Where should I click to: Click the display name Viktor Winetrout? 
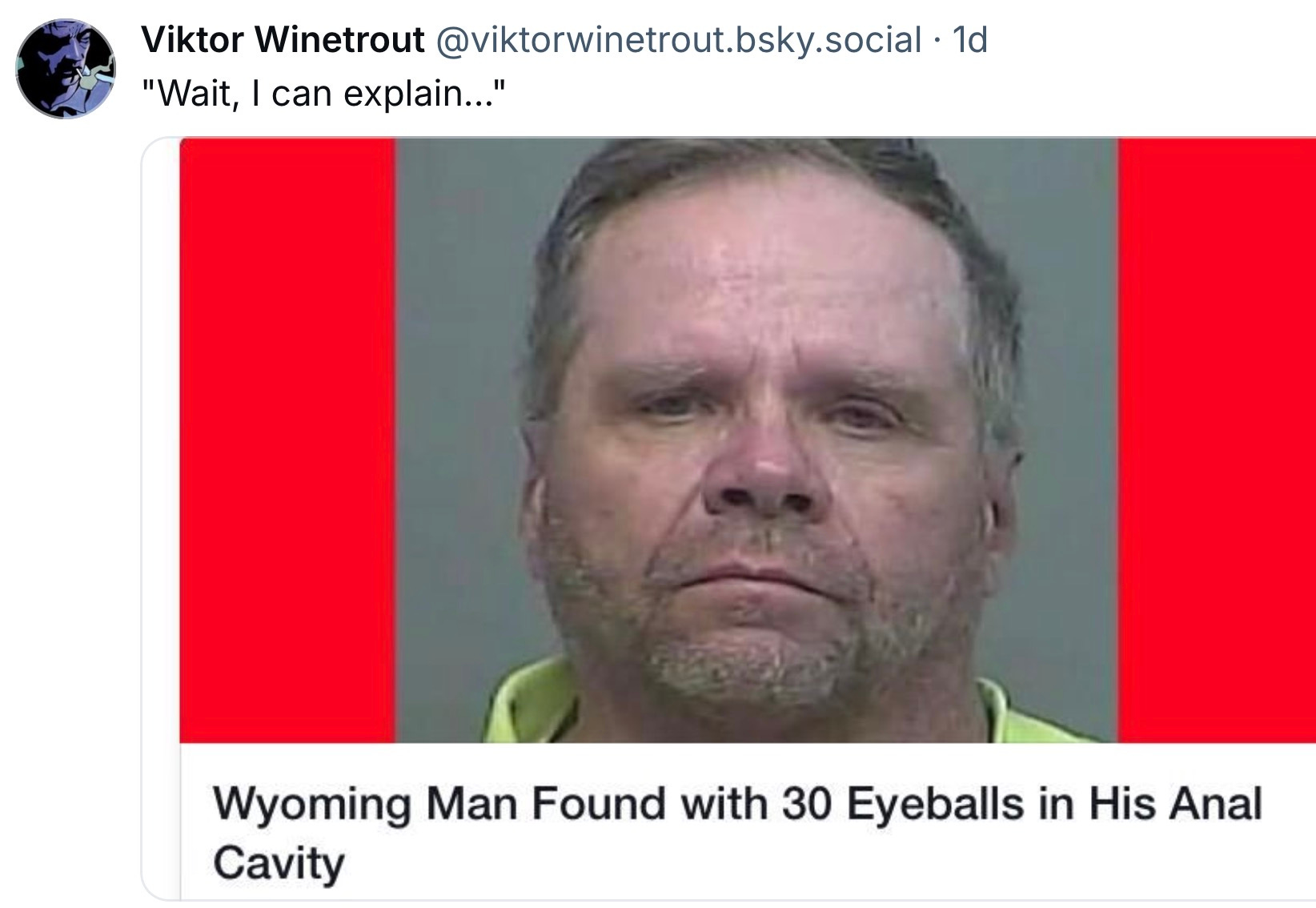[x=283, y=40]
